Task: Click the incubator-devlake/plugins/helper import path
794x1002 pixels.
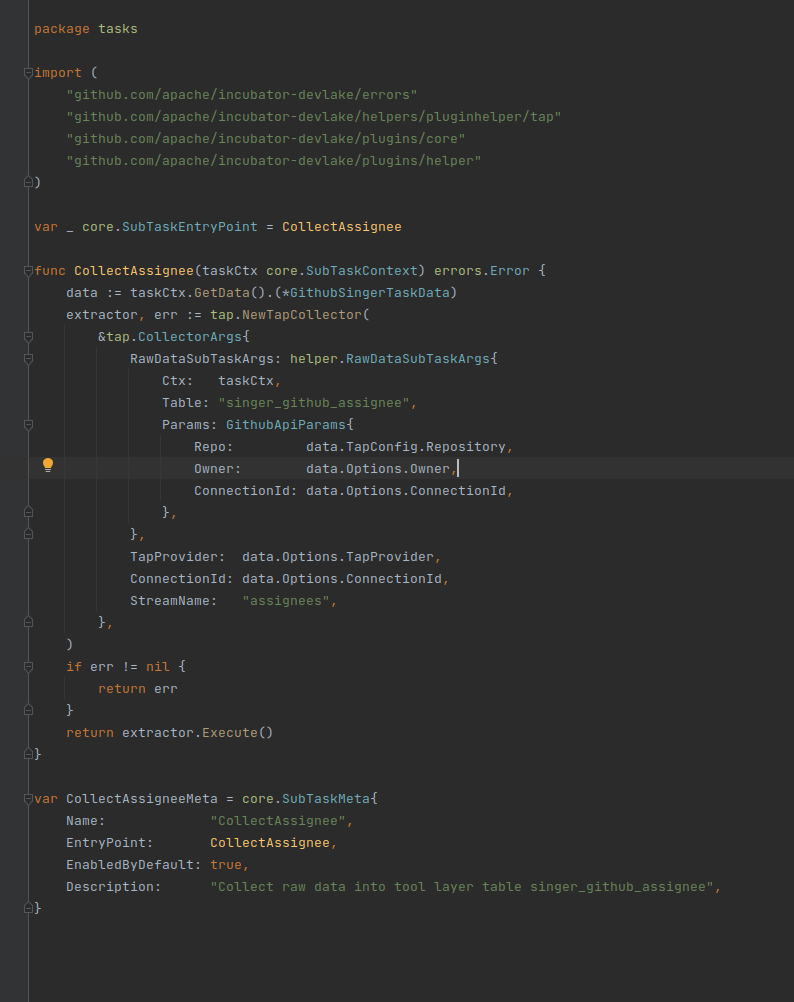Action: pyautogui.click(x=274, y=161)
